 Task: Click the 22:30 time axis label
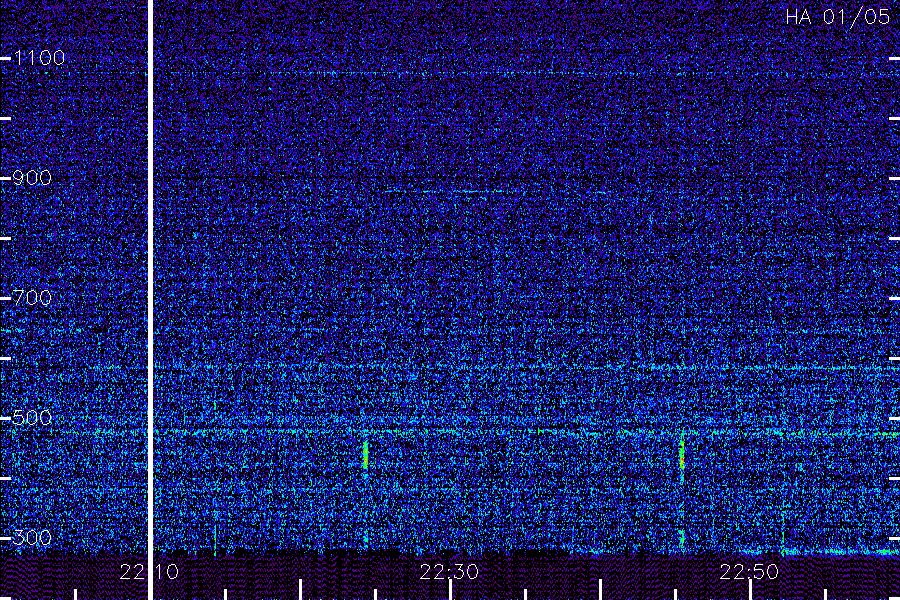(449, 571)
